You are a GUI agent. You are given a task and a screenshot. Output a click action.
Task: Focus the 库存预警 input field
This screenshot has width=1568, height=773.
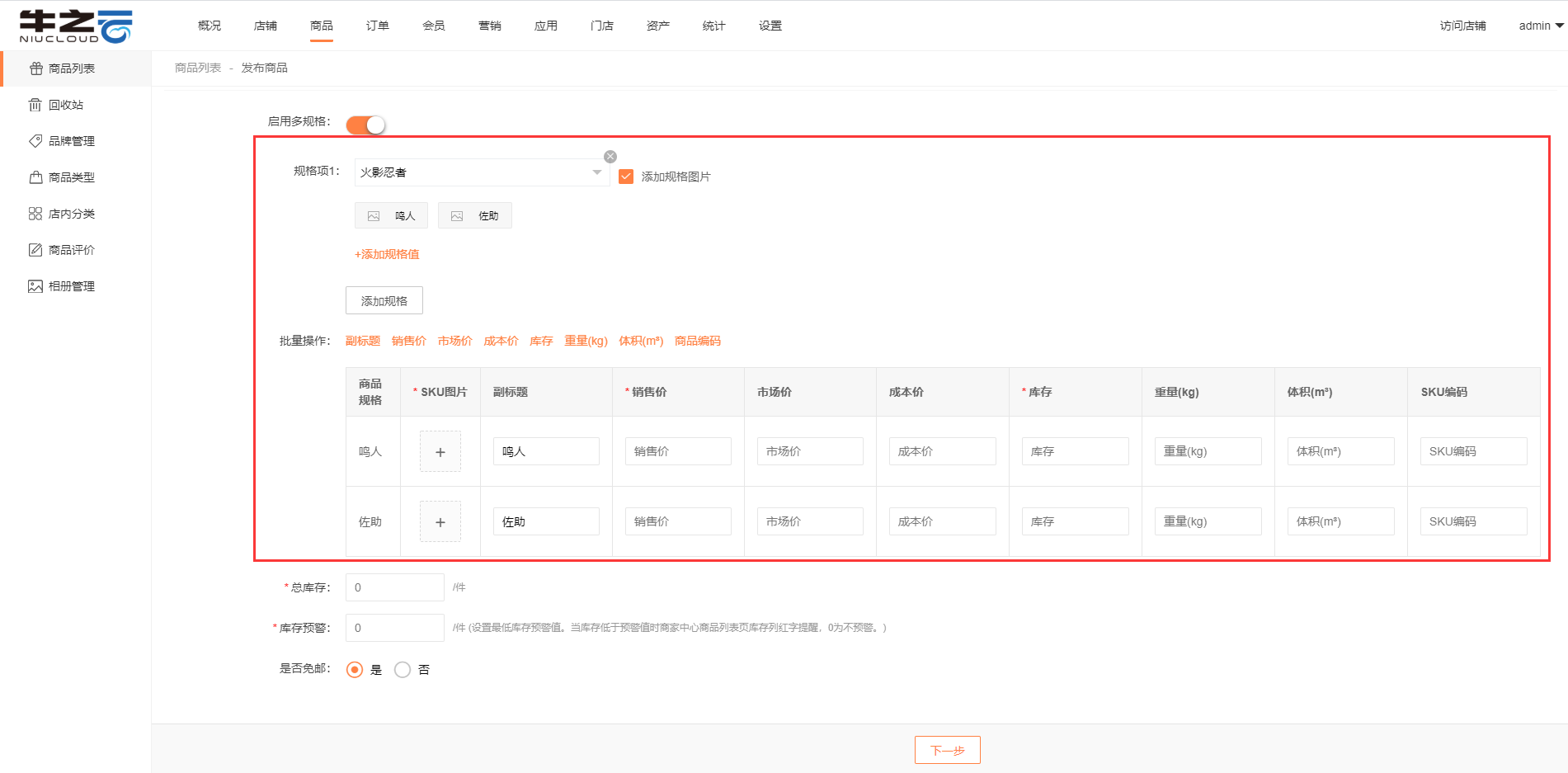click(x=395, y=628)
